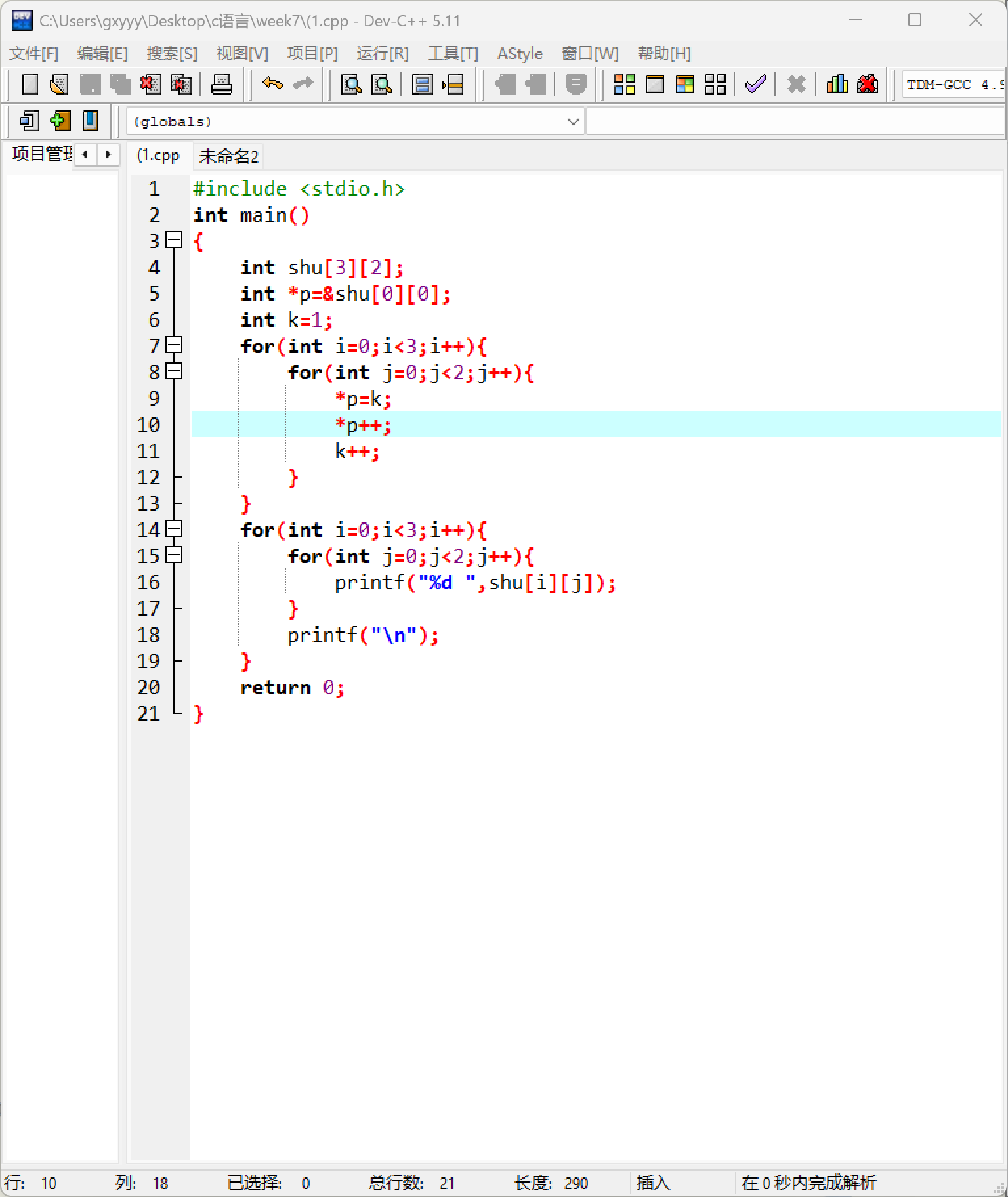Open the TDM-GCC compiler selection dropdown
1008x1197 pixels.
[954, 85]
